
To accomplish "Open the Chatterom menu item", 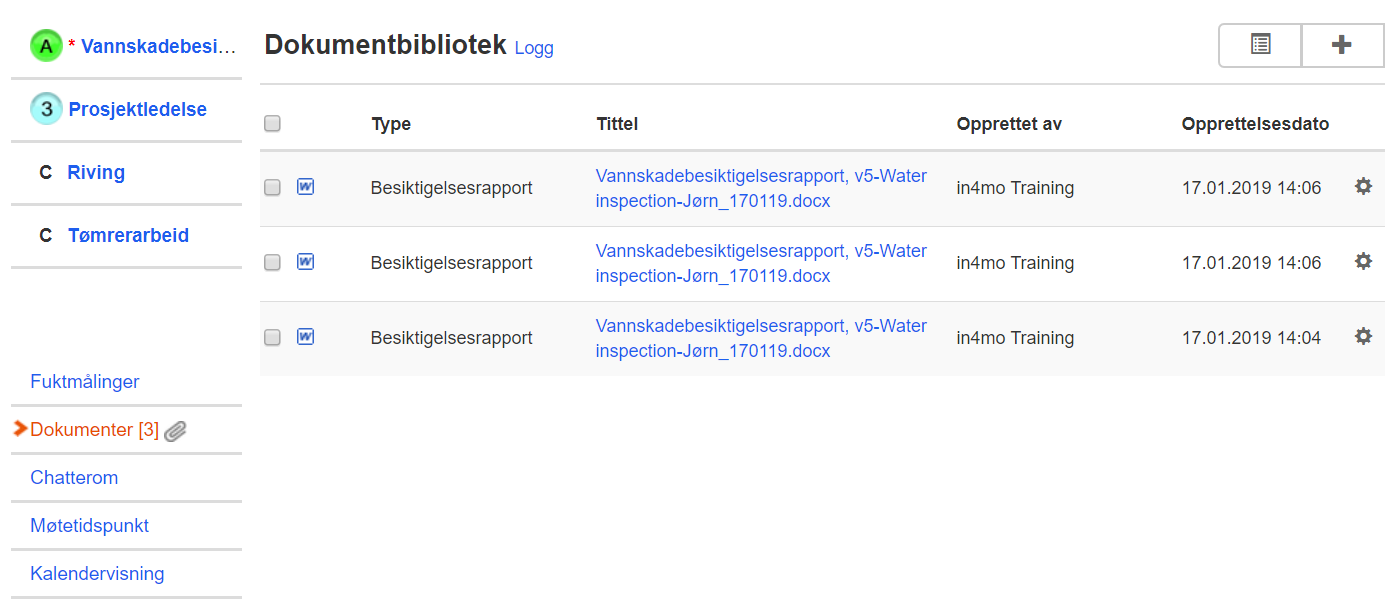I will [74, 477].
